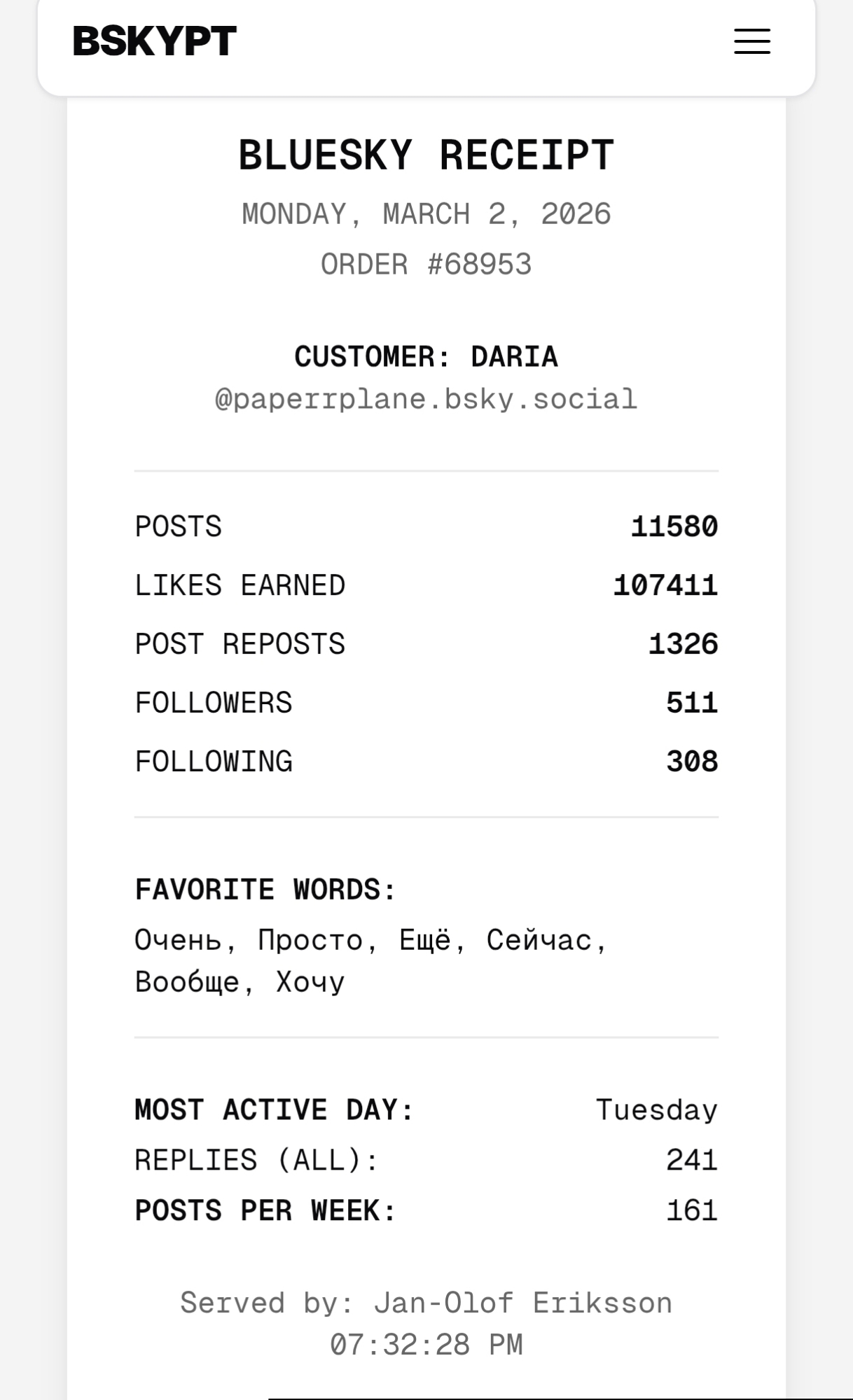Click the favorite word "Хочу"
This screenshot has width=853, height=1400.
[x=310, y=982]
